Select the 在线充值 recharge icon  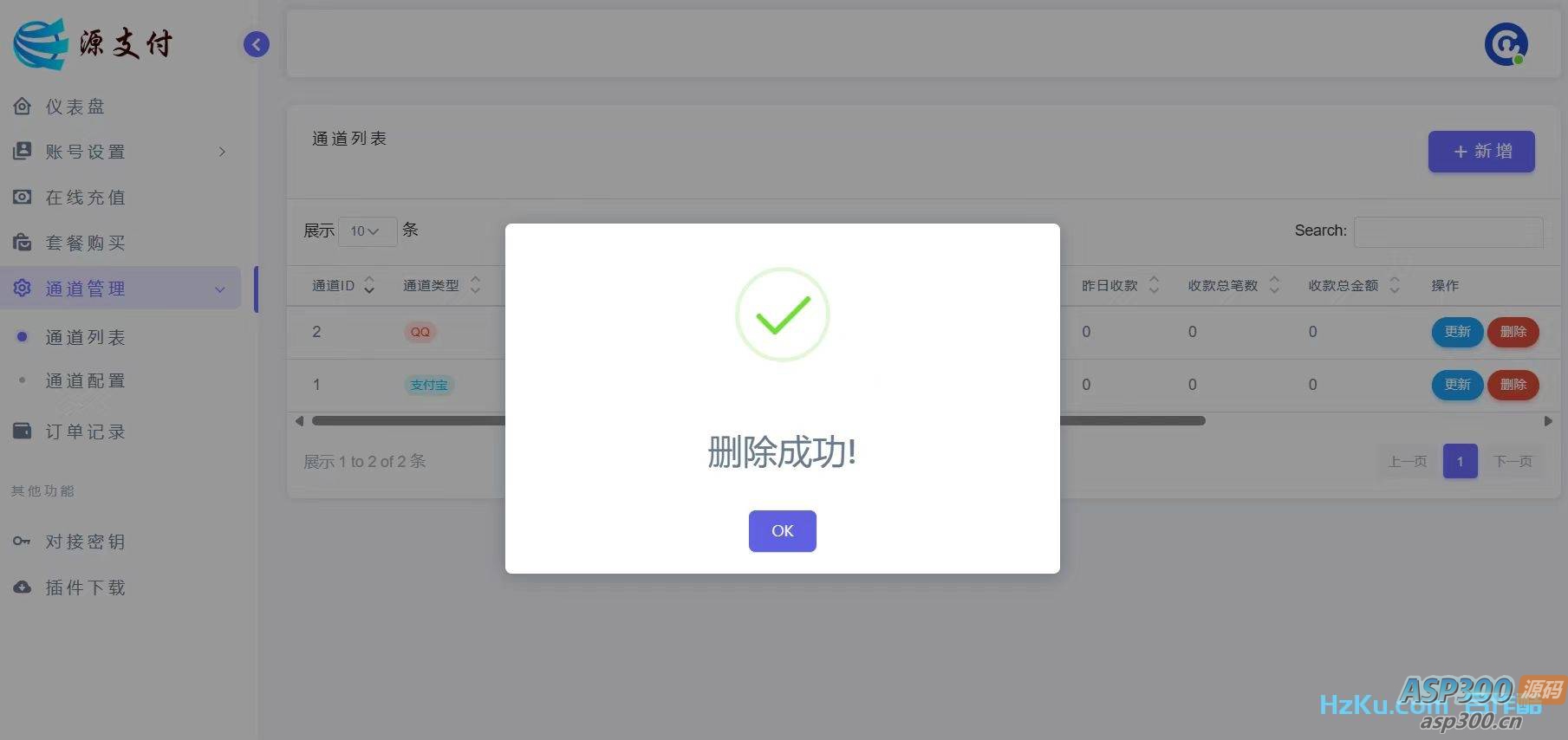tap(23, 197)
